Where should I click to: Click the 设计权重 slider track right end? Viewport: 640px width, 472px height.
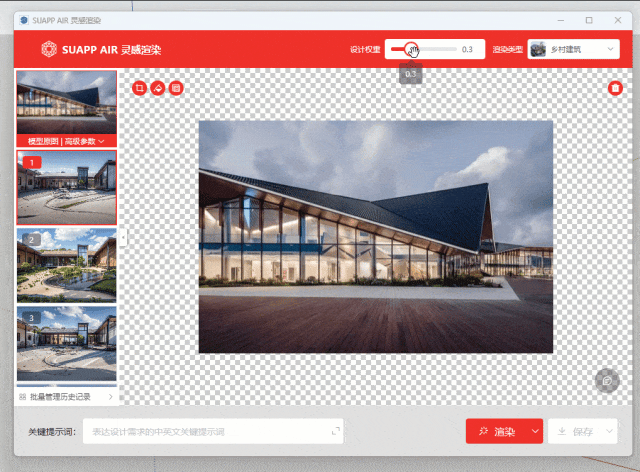pos(455,49)
